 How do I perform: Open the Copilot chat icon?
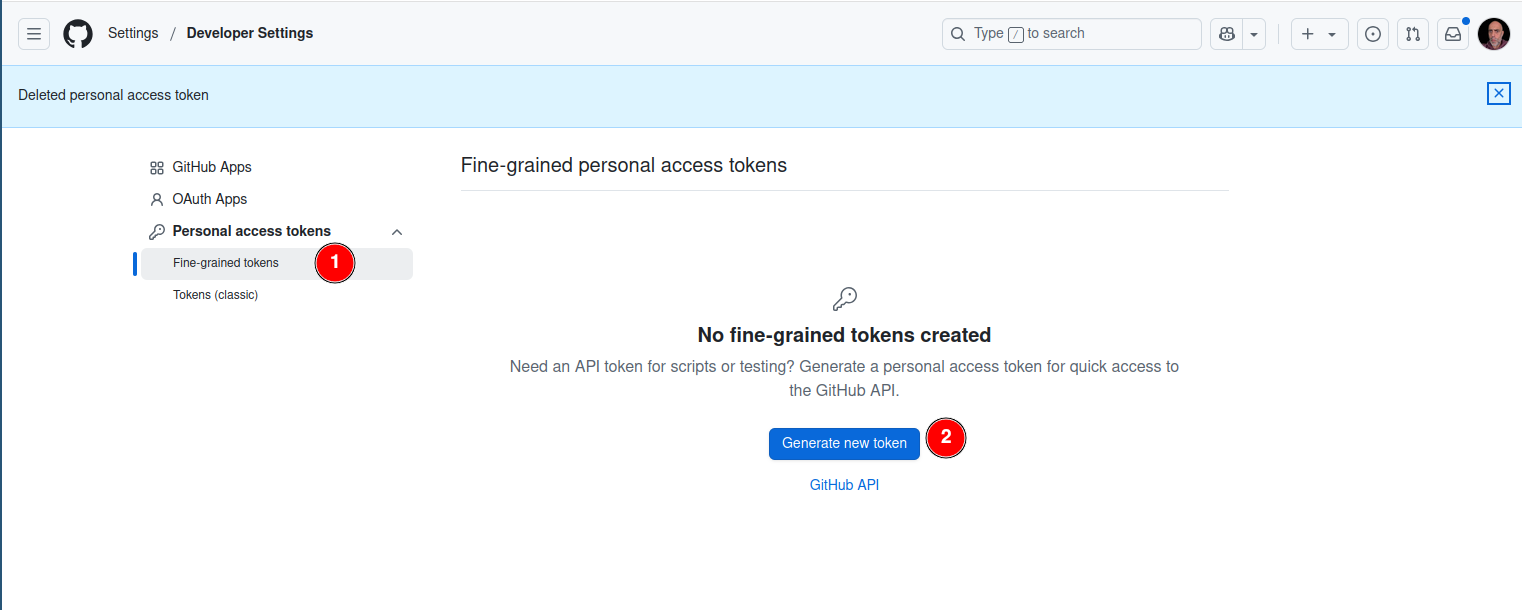point(1227,34)
